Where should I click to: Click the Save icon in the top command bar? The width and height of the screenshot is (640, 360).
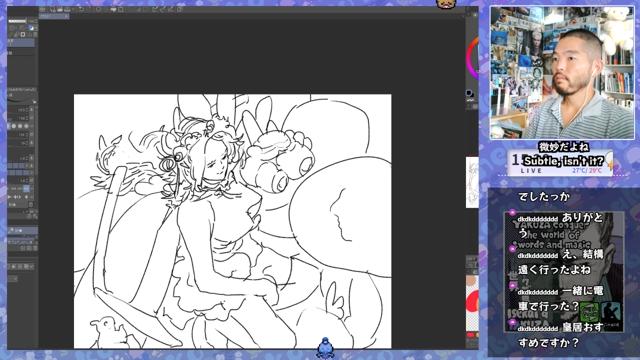click(68, 9)
